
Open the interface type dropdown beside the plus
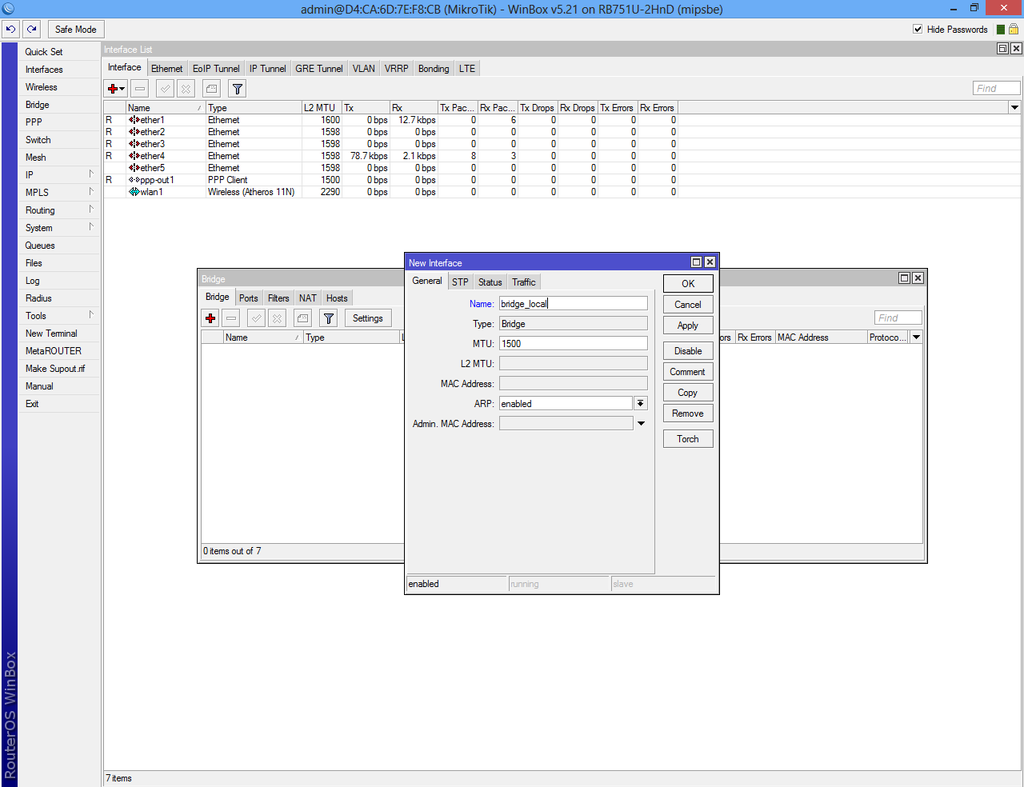122,89
